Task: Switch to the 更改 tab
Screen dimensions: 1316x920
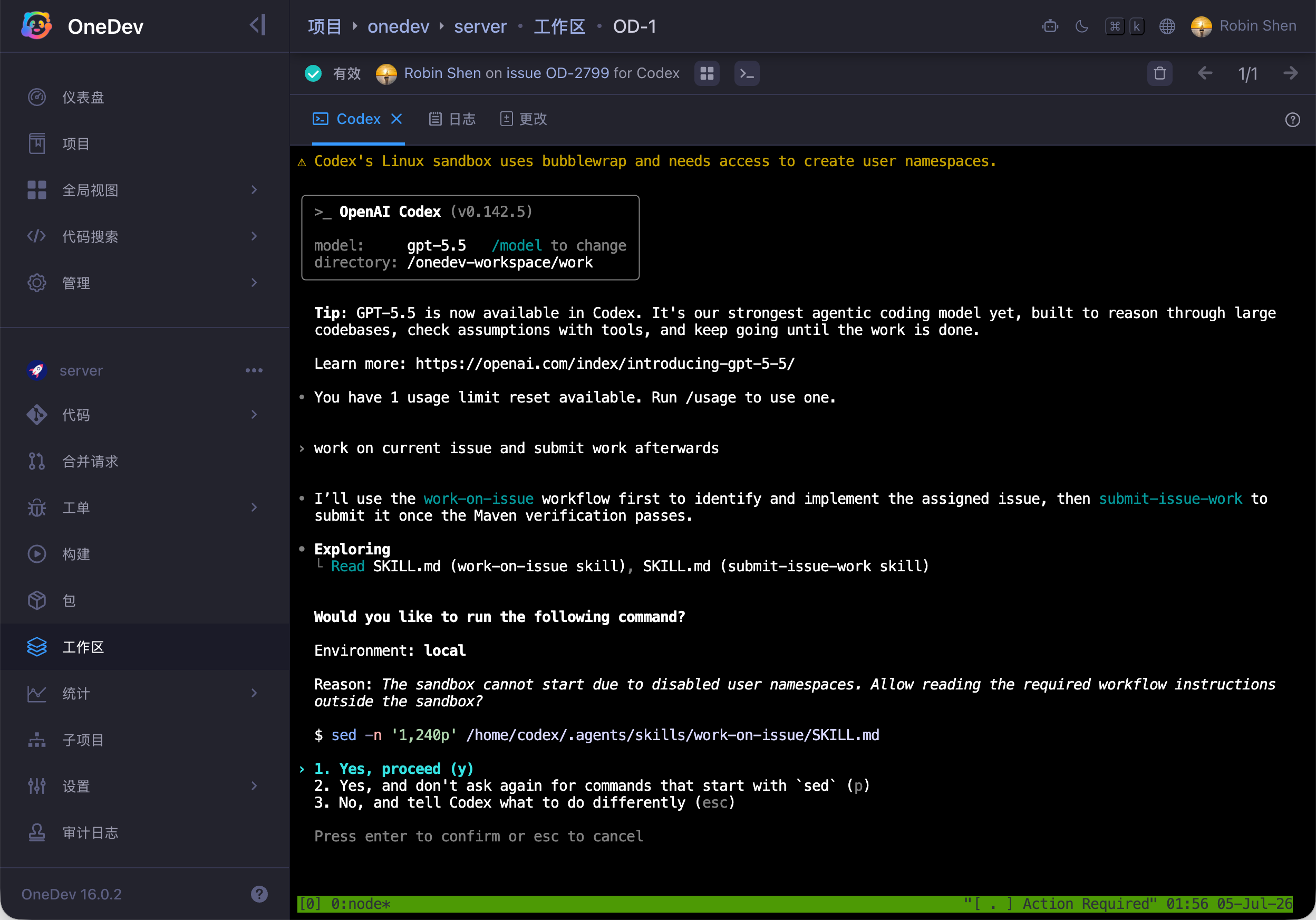Action: [x=524, y=119]
